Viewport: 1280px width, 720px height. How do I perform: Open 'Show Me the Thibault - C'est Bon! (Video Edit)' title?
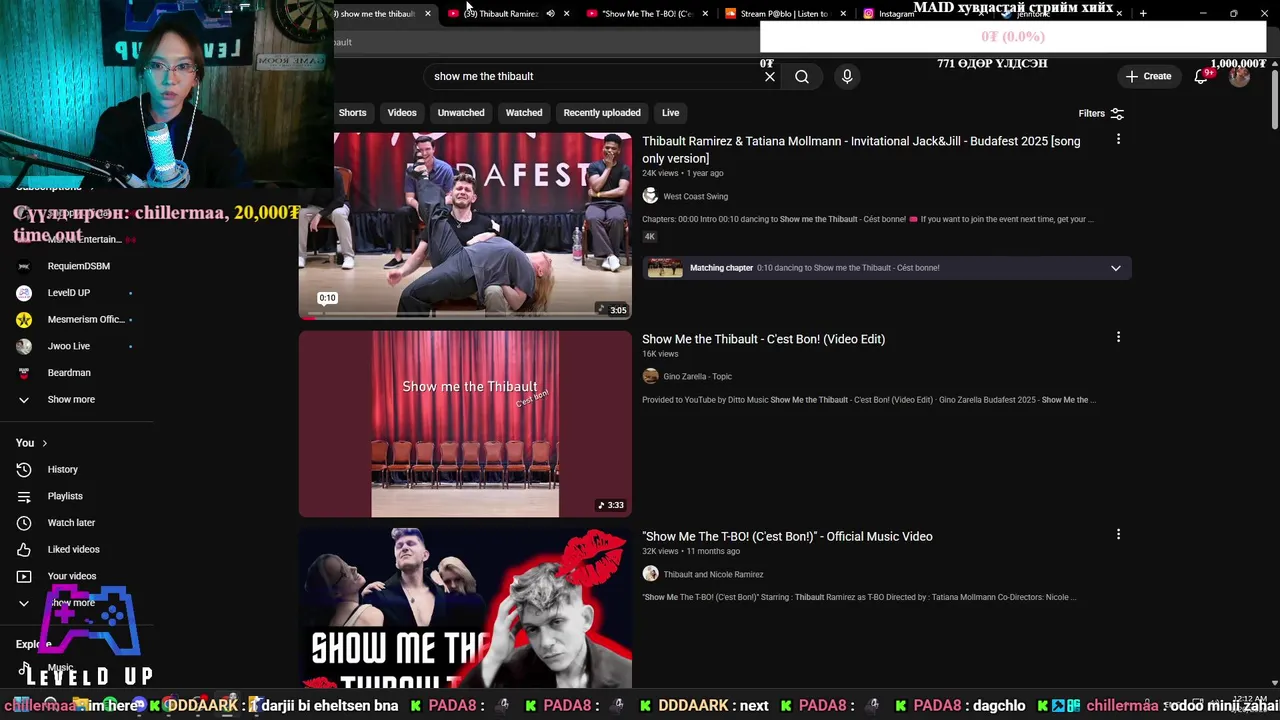click(763, 339)
